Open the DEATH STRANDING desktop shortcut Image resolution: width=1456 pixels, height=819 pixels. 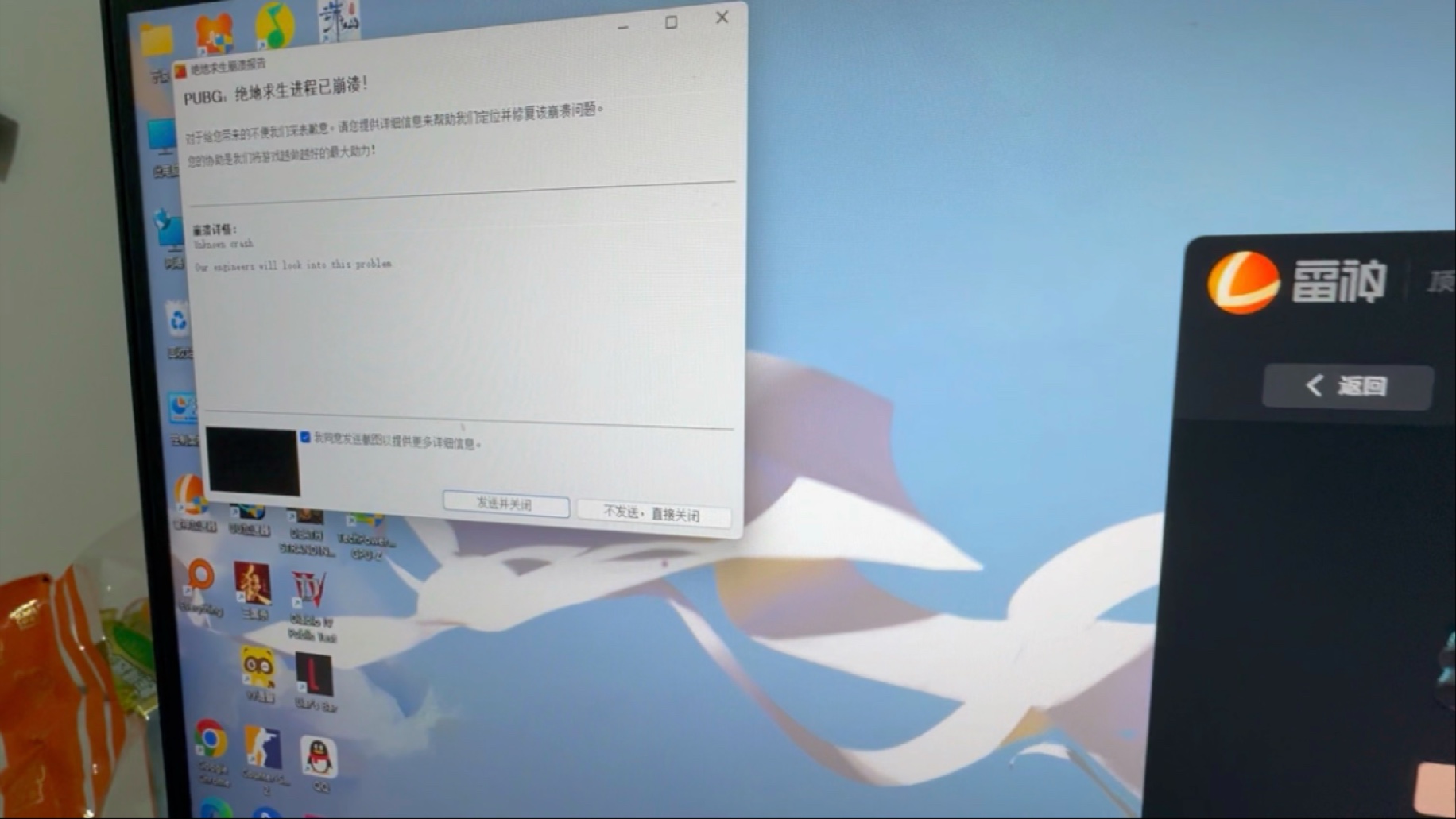click(306, 532)
